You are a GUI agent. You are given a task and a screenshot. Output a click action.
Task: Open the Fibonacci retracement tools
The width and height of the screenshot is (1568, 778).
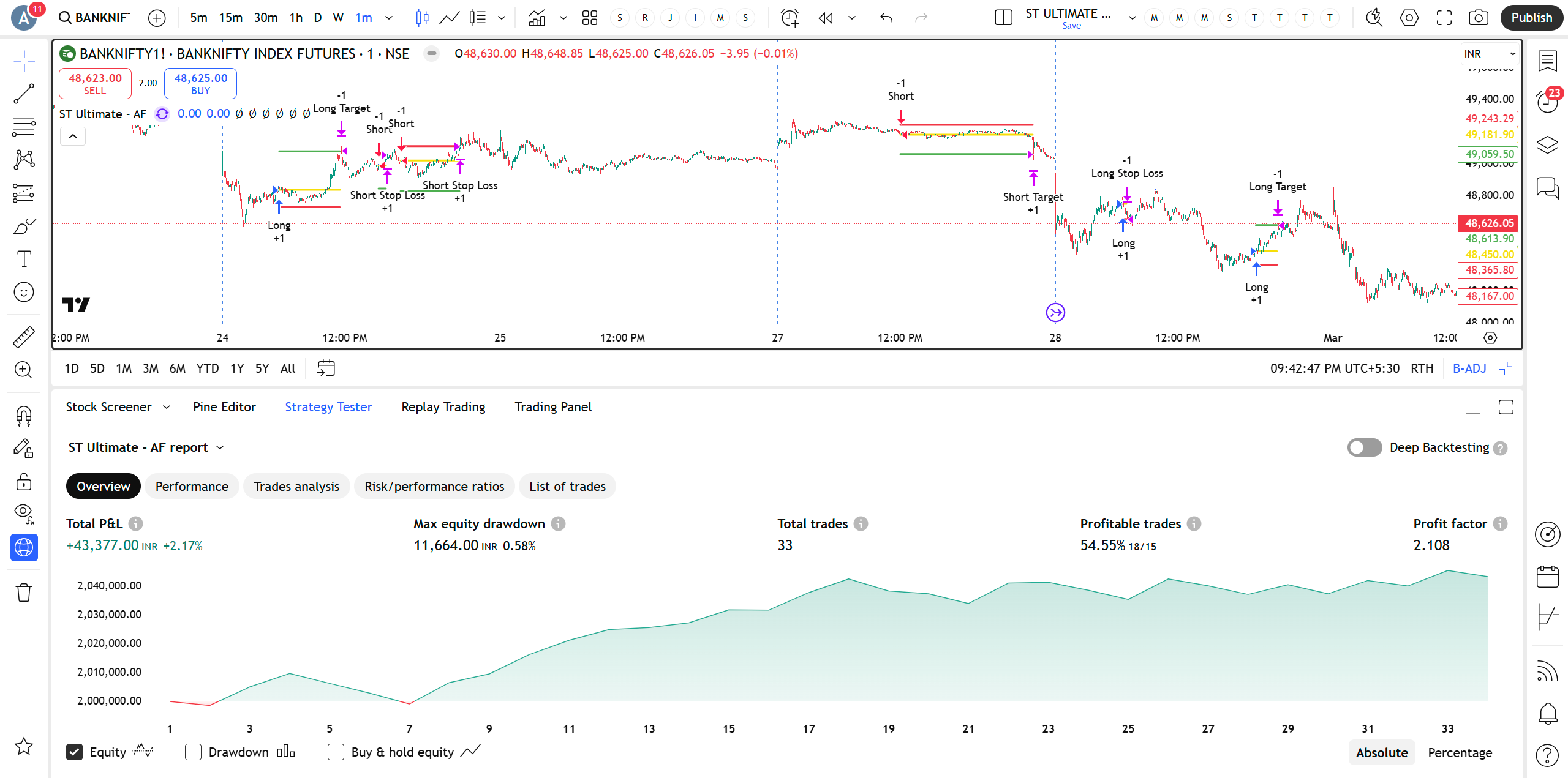click(x=24, y=127)
